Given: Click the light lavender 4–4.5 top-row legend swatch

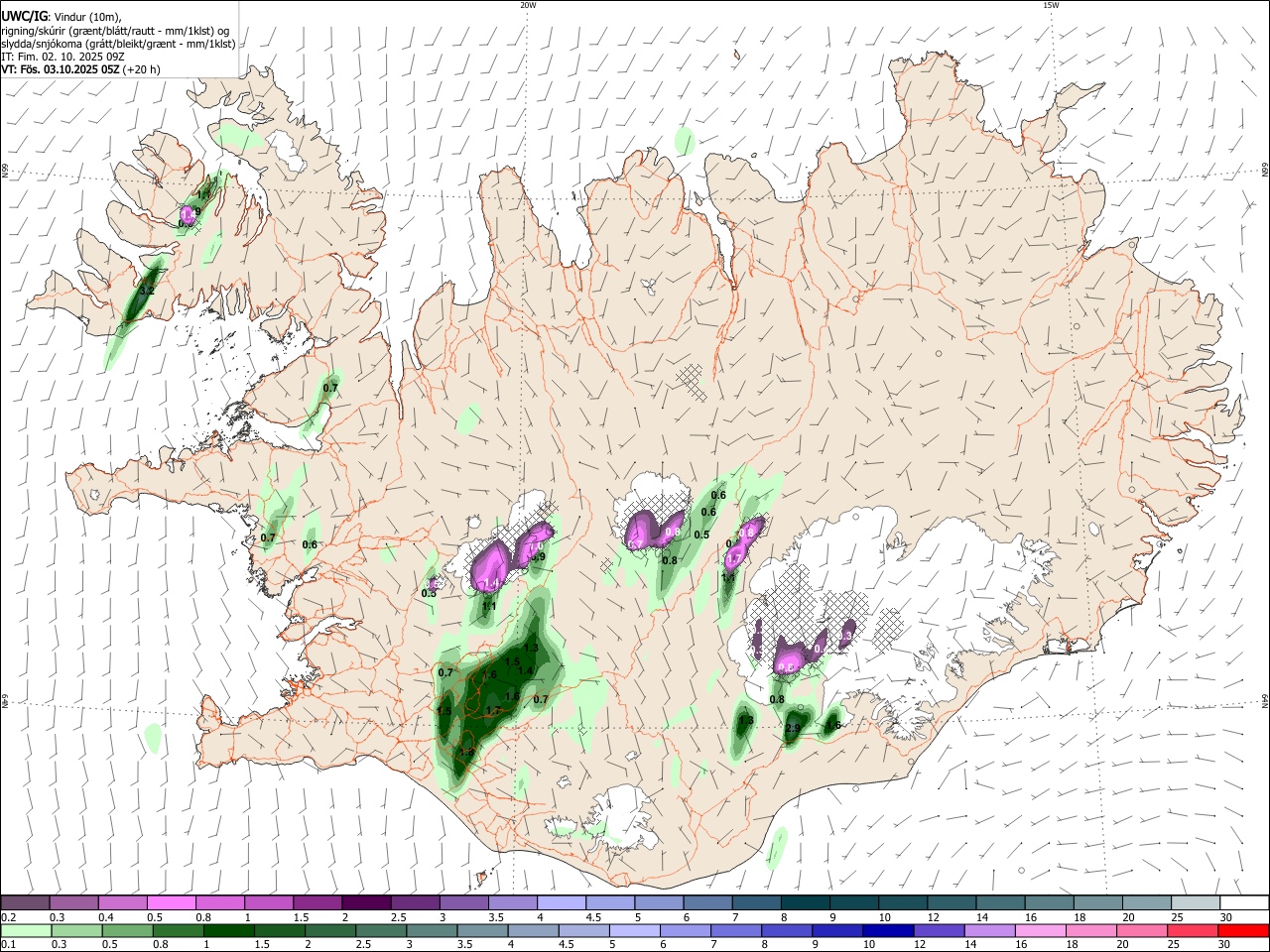Looking at the screenshot, I should (x=561, y=903).
